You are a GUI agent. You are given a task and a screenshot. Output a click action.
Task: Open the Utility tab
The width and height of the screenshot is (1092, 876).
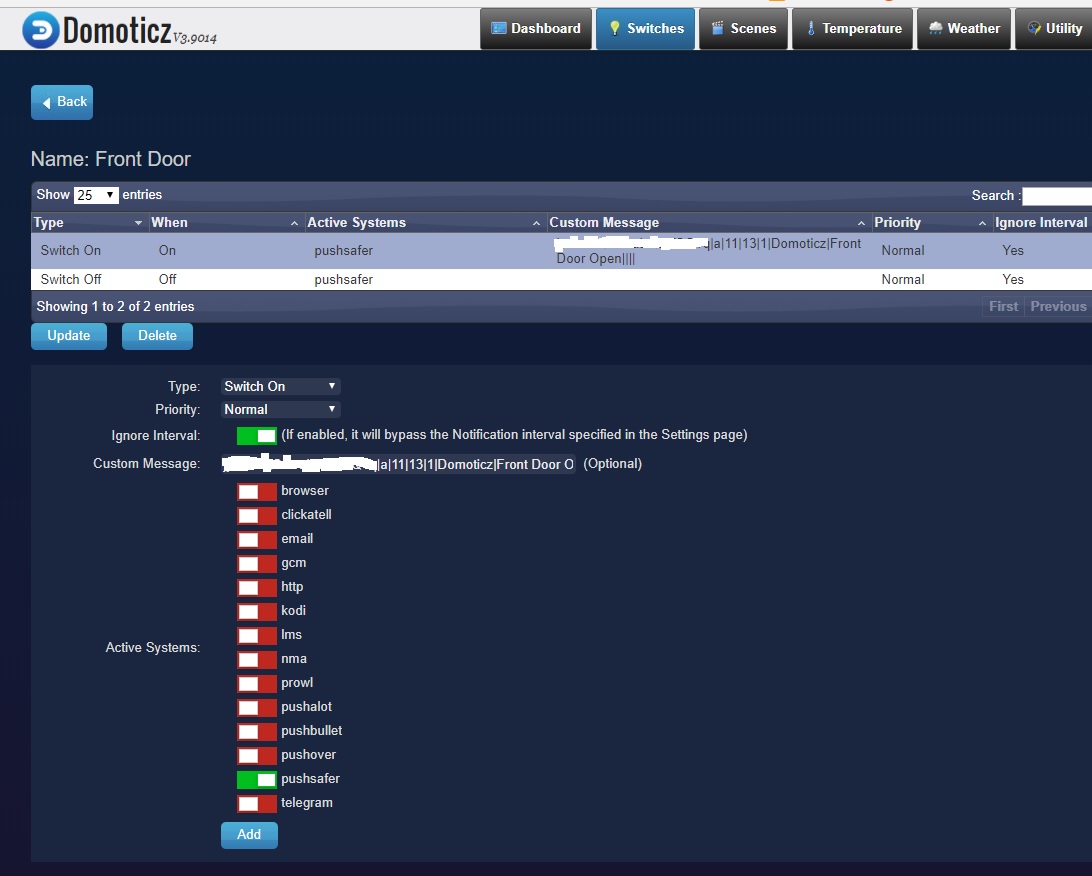[1054, 29]
